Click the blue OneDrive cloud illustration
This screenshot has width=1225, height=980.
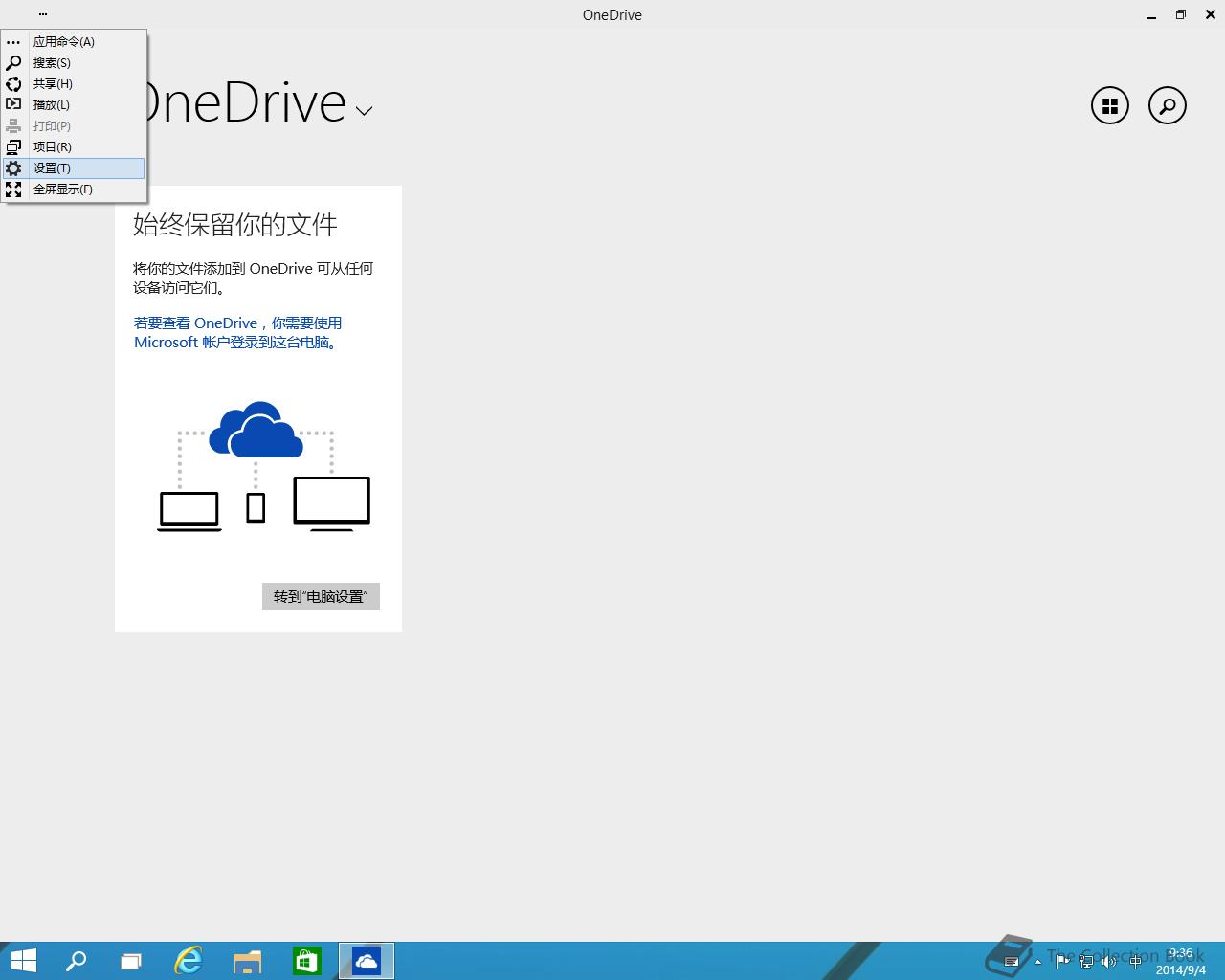[x=256, y=431]
